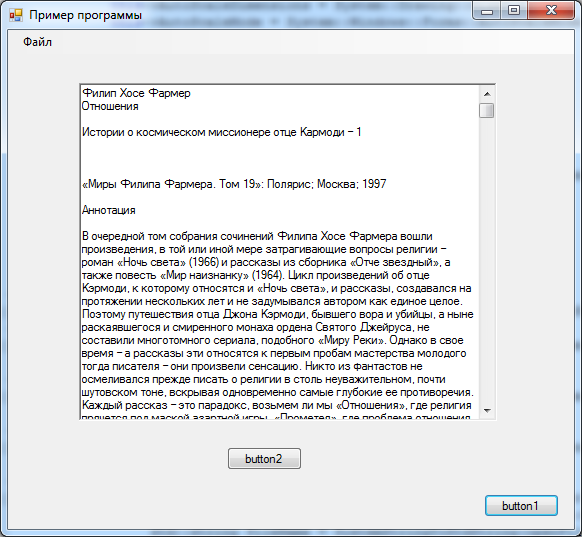Click the heading 'Аннотация'

point(109,210)
